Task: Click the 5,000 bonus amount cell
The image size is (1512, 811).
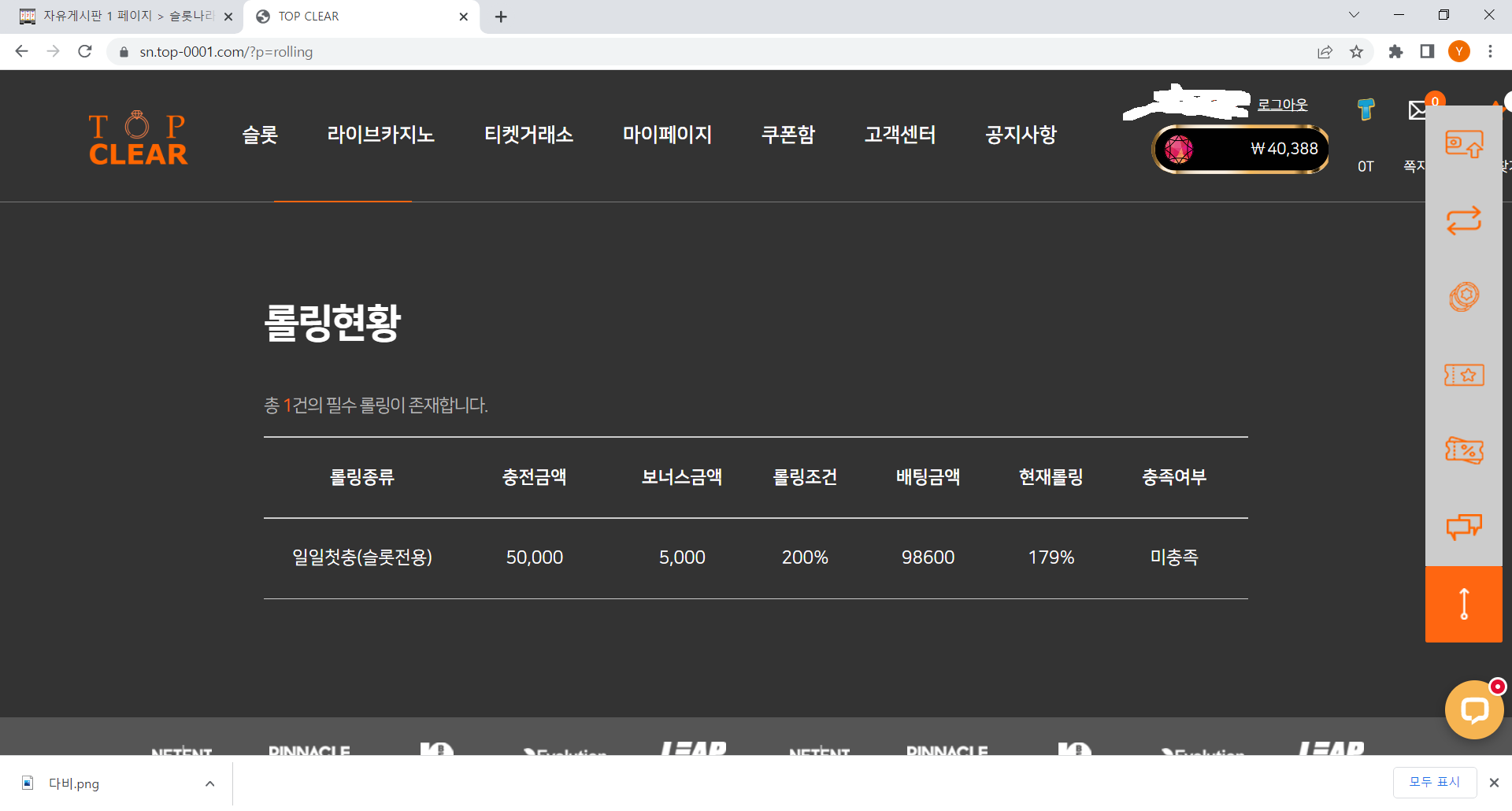Action: pyautogui.click(x=682, y=557)
